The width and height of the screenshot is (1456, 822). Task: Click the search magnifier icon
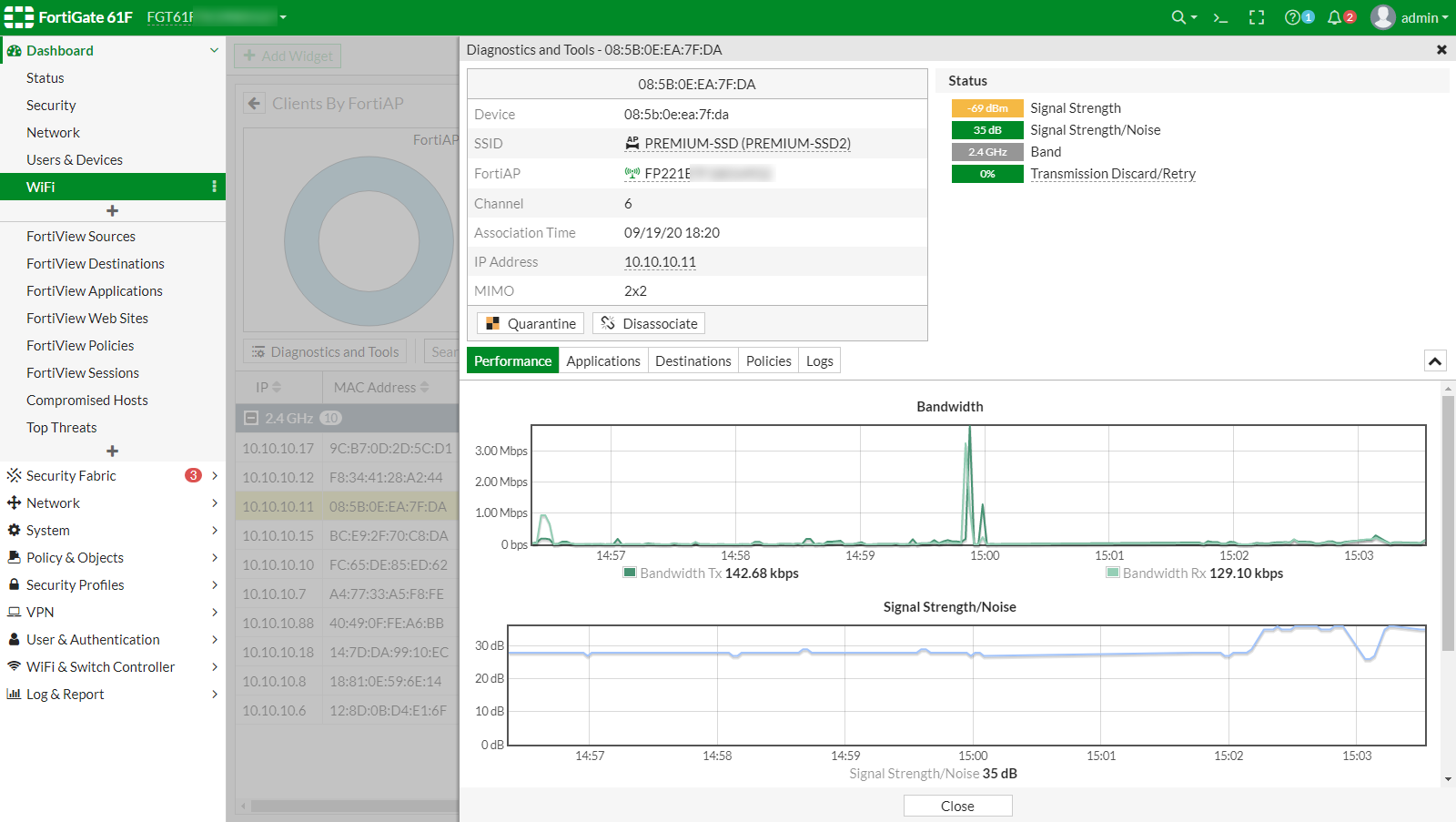point(1178,17)
